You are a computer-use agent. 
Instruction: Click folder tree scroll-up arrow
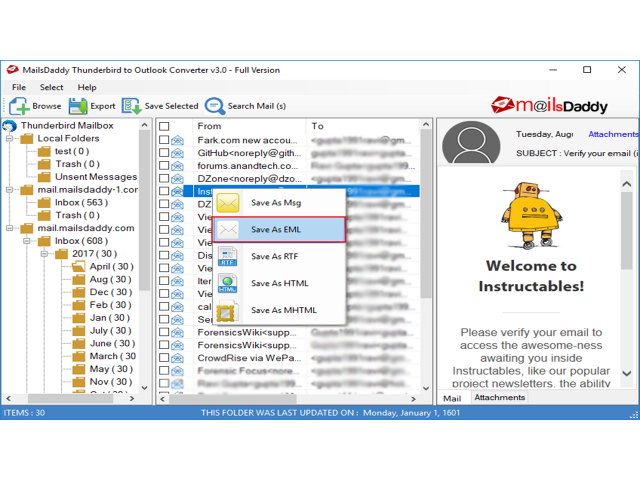144,125
